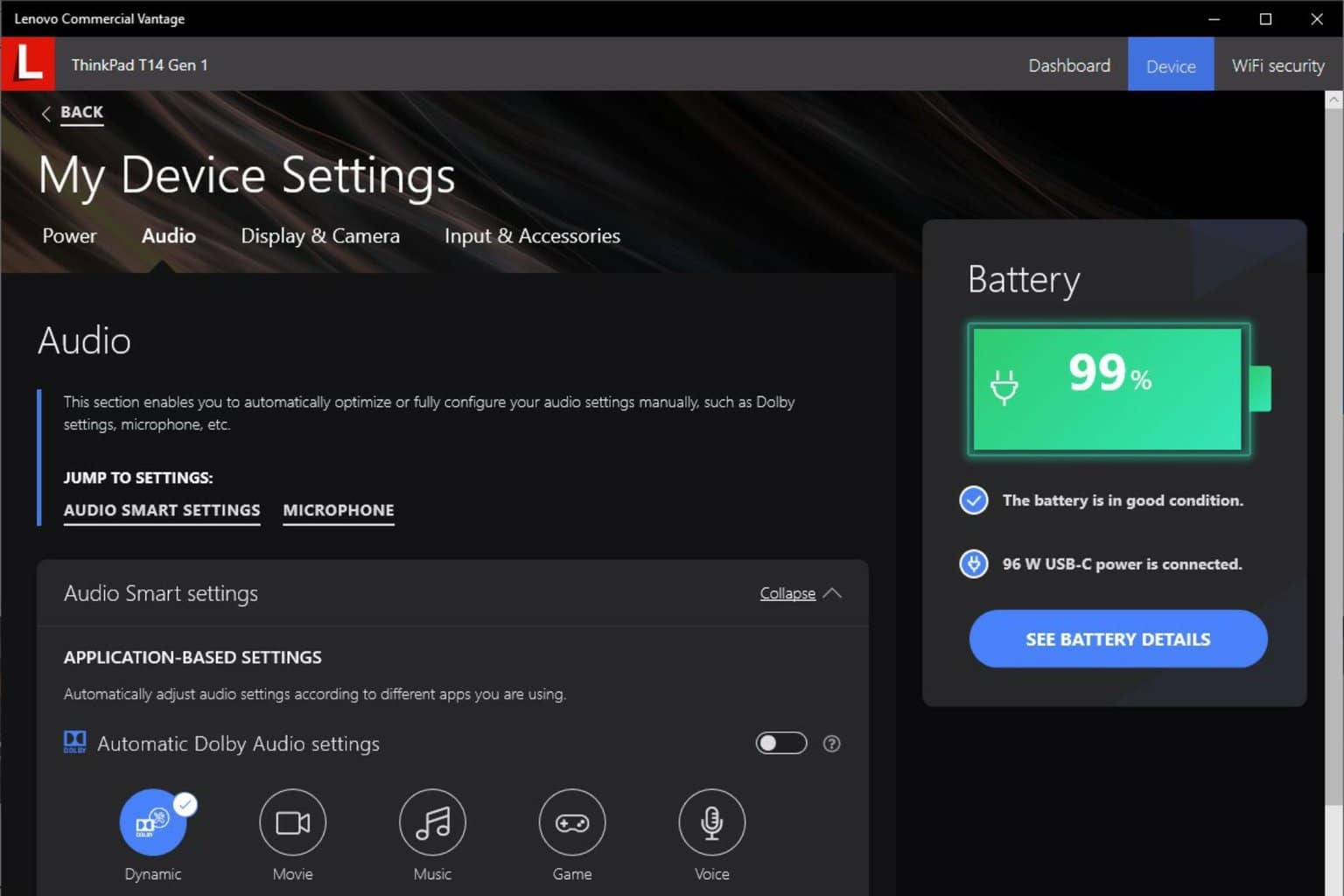Click the help question mark icon
Screen dimensions: 1344x896
(x=832, y=744)
